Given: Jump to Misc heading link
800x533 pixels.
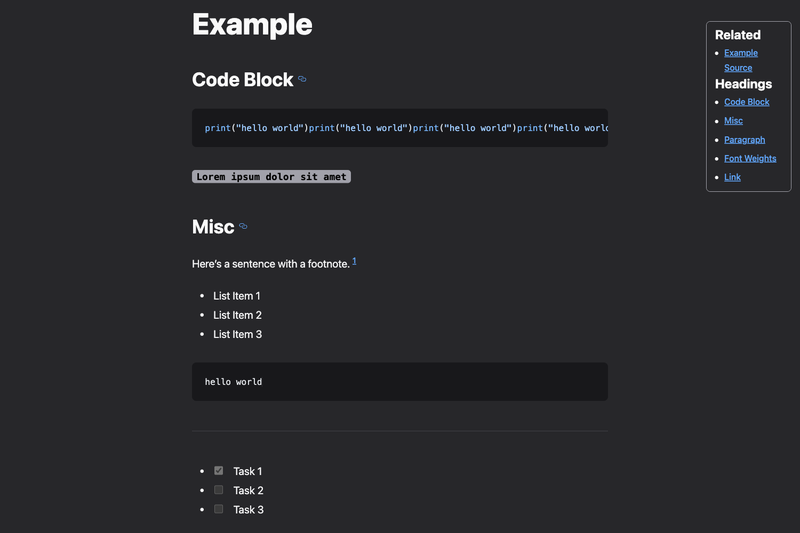Looking at the screenshot, I should point(733,121).
